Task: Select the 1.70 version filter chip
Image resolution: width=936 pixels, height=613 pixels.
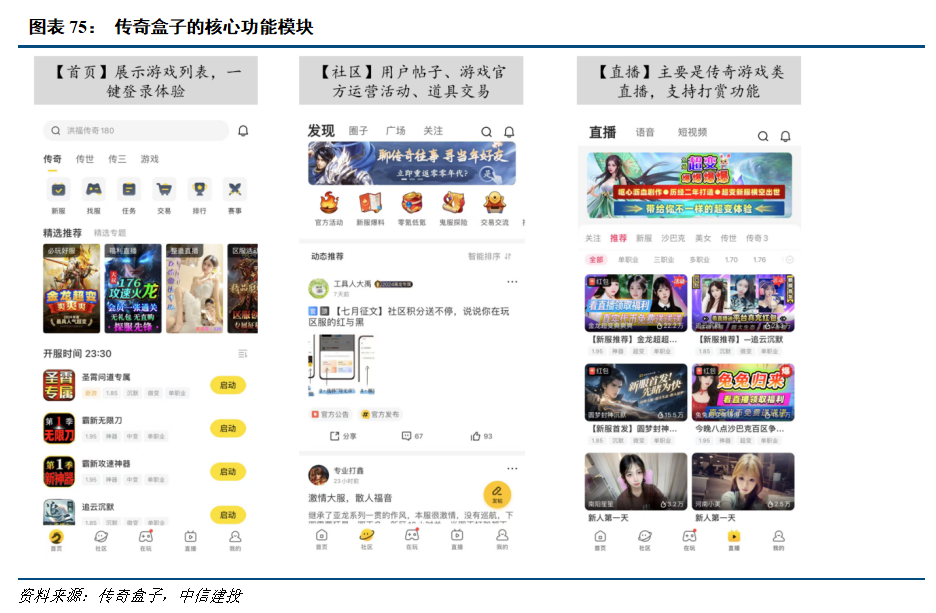Action: pos(731,260)
